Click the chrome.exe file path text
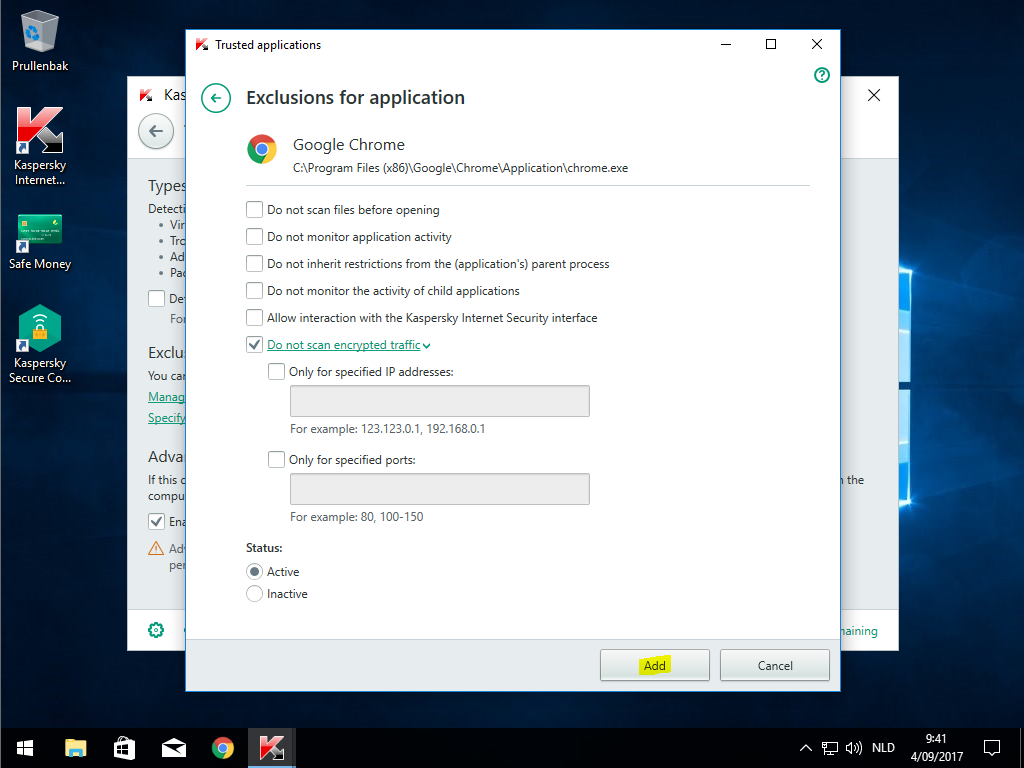 (460, 168)
